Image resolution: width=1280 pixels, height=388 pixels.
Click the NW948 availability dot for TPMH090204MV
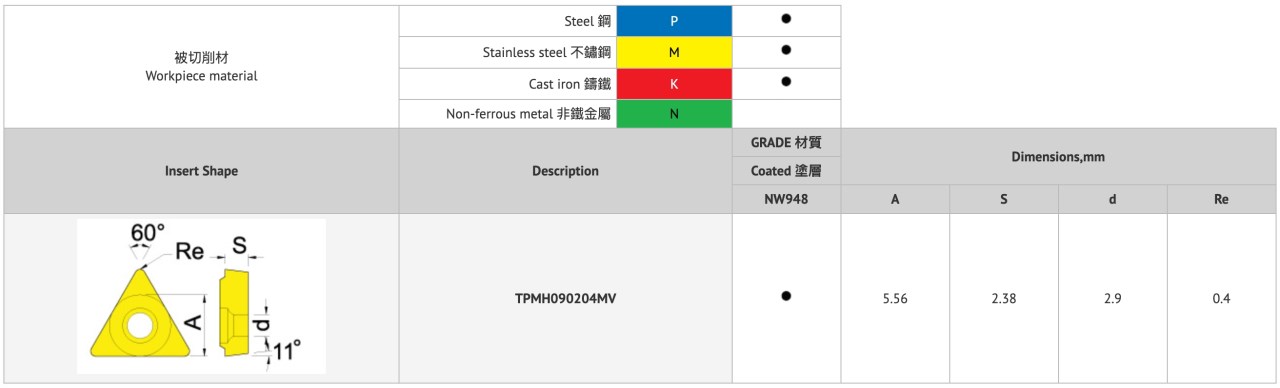click(x=786, y=295)
